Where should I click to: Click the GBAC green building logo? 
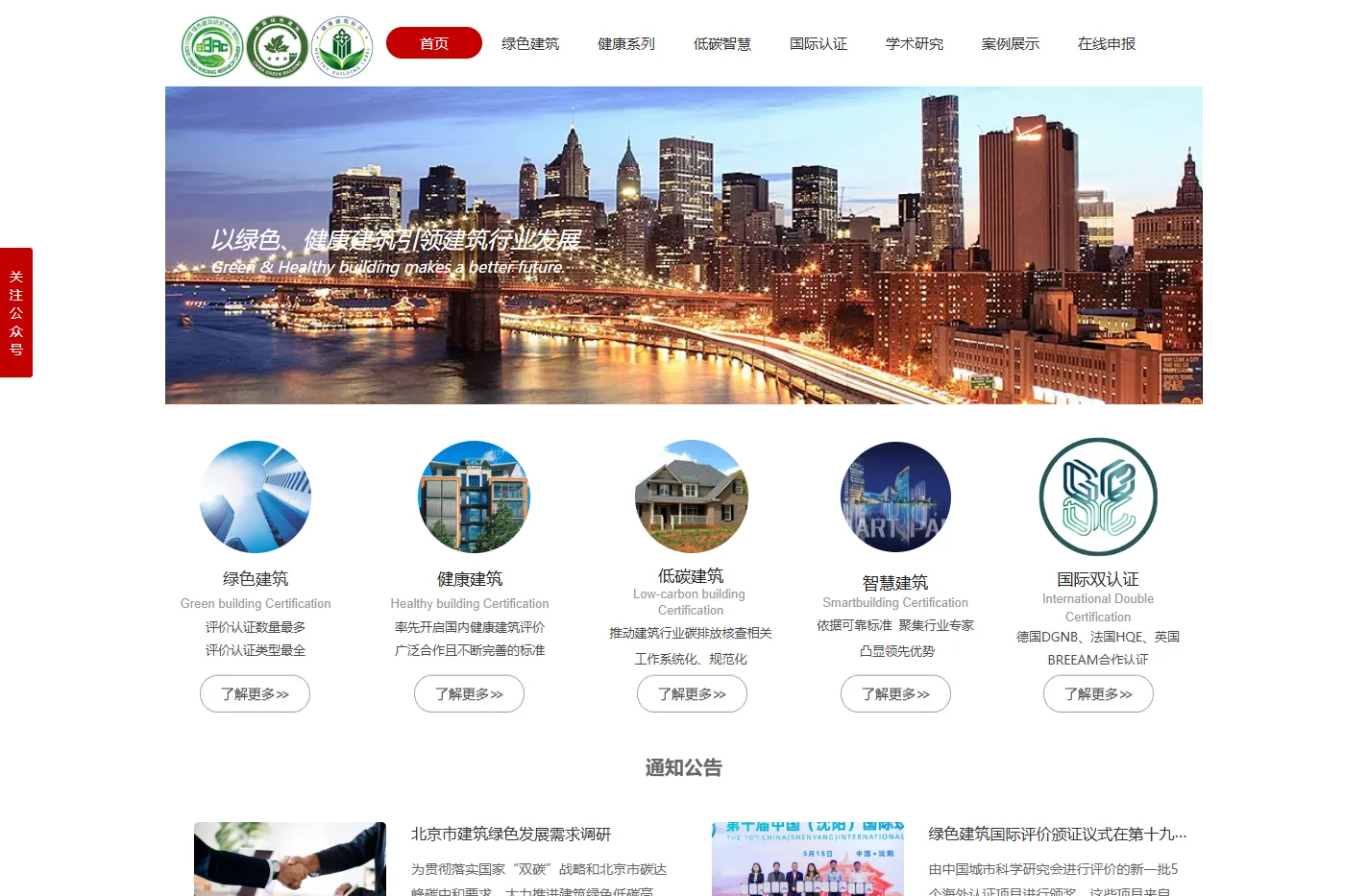tap(213, 46)
